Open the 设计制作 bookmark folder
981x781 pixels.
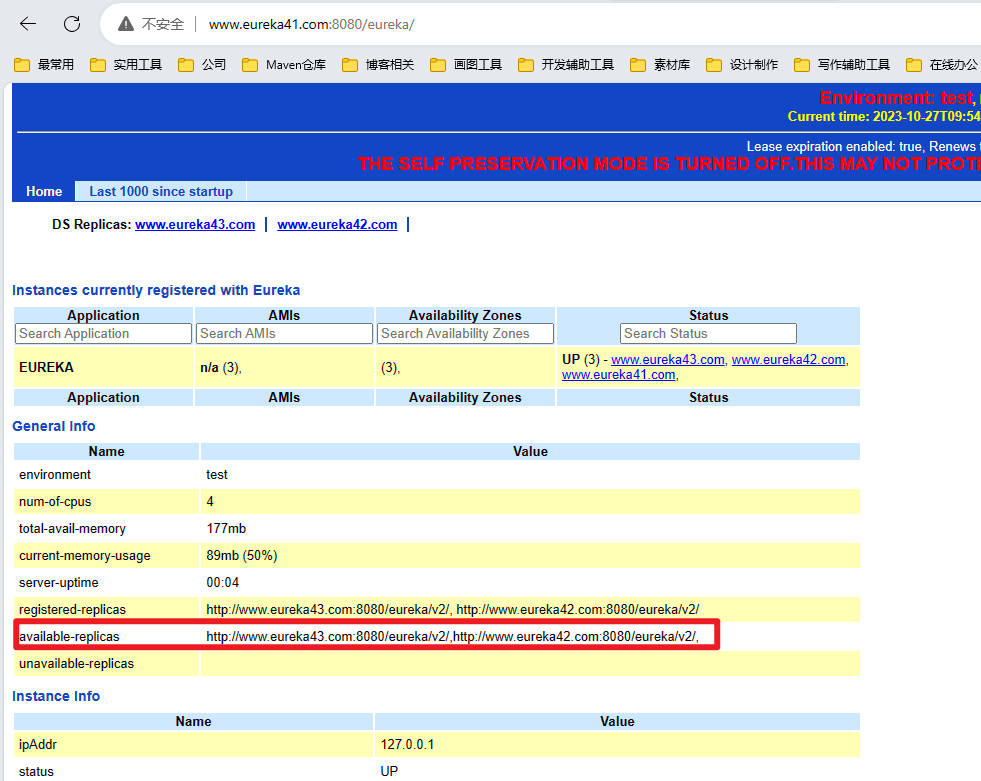tap(742, 64)
